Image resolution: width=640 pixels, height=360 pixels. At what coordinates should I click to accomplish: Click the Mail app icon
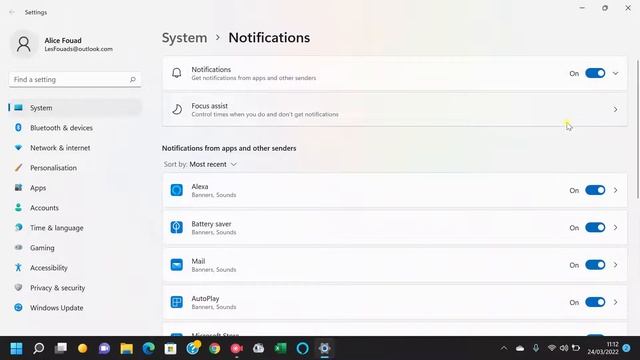point(176,265)
